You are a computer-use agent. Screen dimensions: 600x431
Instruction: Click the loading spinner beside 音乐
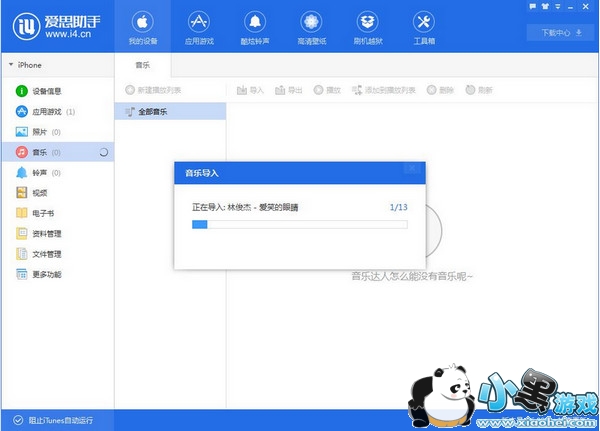coord(103,152)
